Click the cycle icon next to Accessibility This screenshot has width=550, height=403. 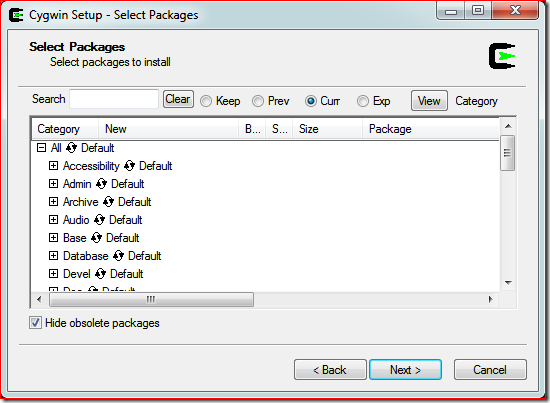129,166
